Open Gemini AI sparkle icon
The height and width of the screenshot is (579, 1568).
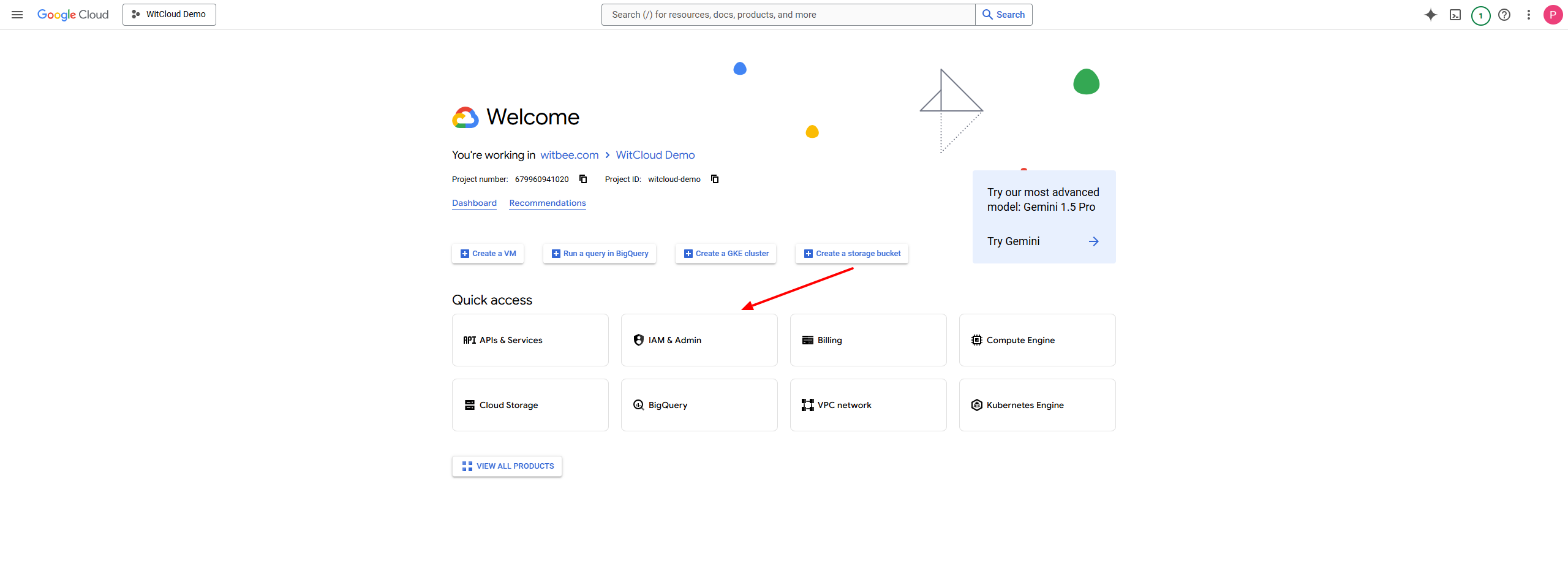point(1431,15)
